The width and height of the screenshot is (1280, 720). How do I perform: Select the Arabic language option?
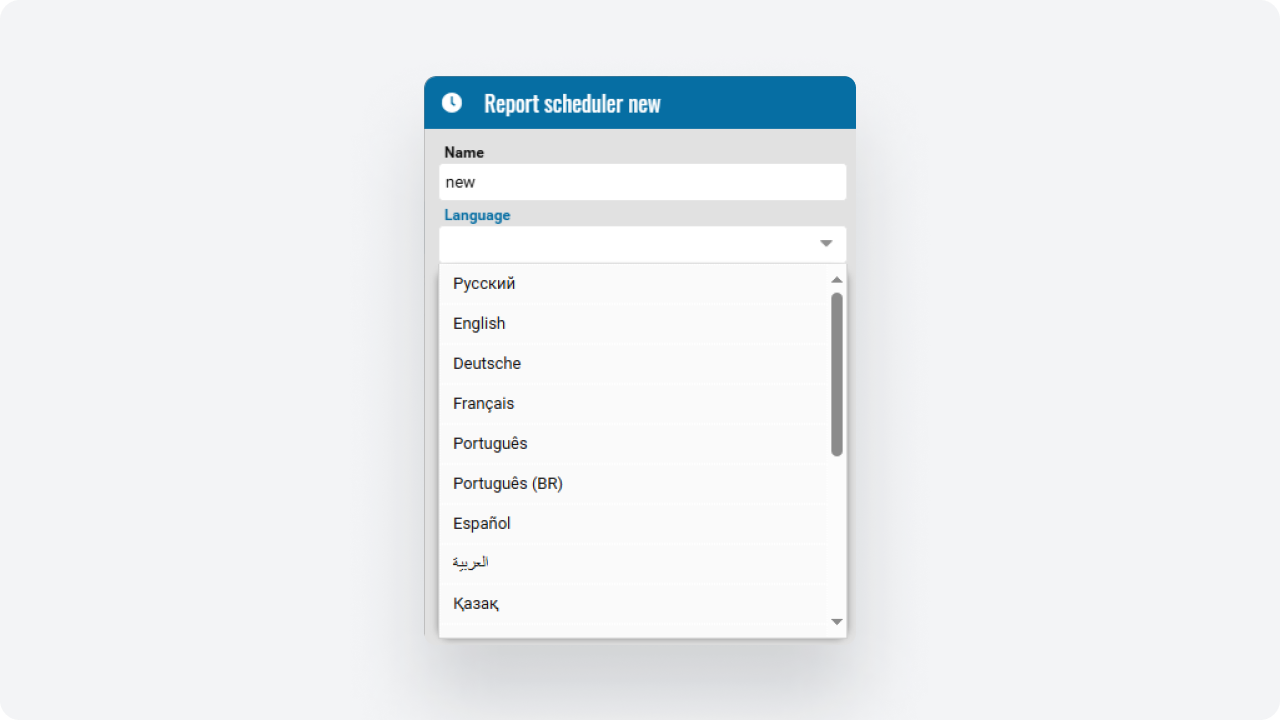click(x=470, y=563)
